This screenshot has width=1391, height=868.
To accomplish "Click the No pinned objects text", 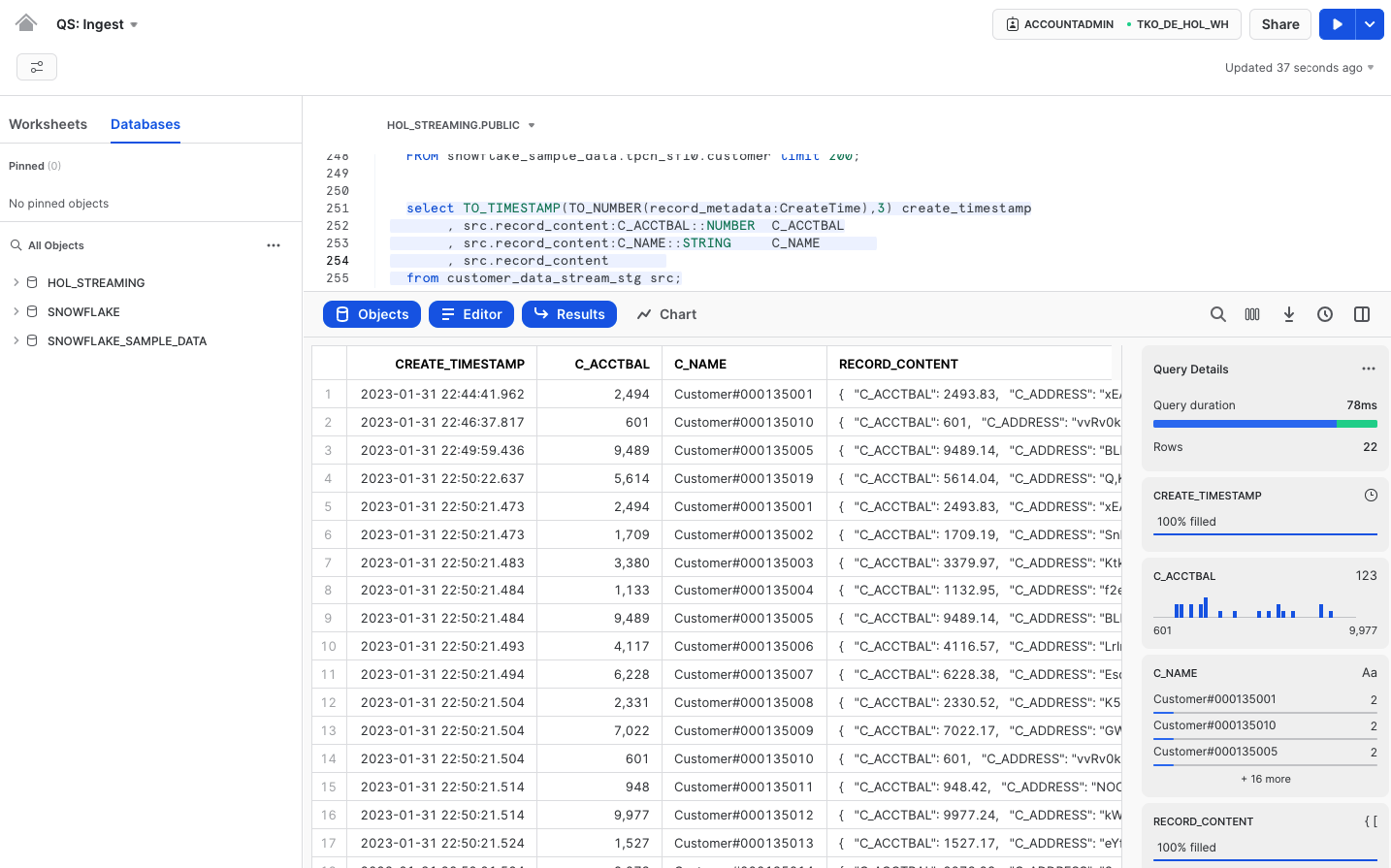I will 58,204.
